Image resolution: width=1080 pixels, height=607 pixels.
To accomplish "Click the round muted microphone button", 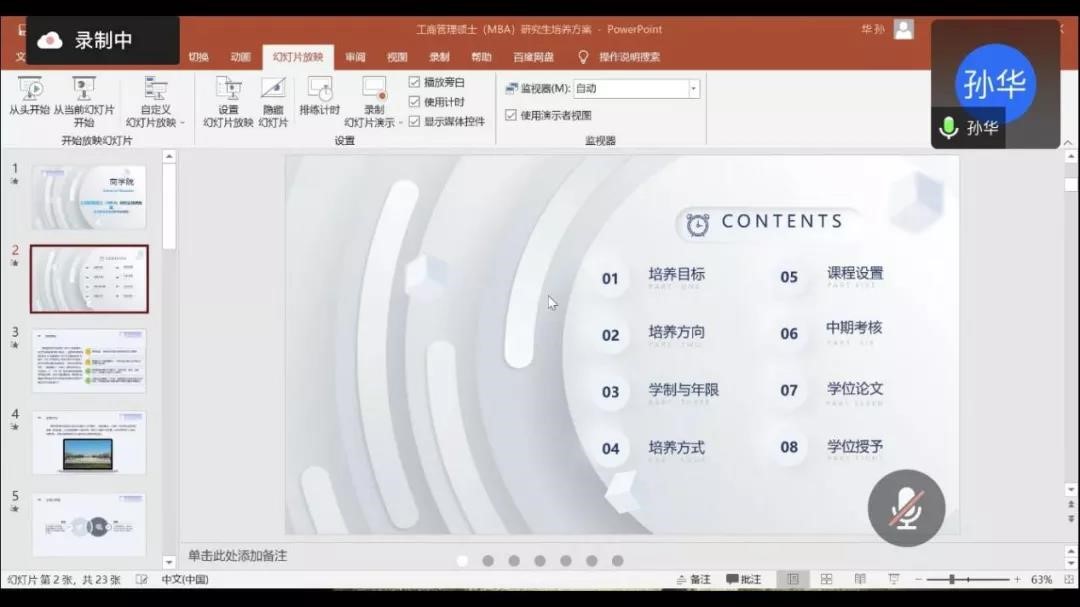I will tap(906, 508).
